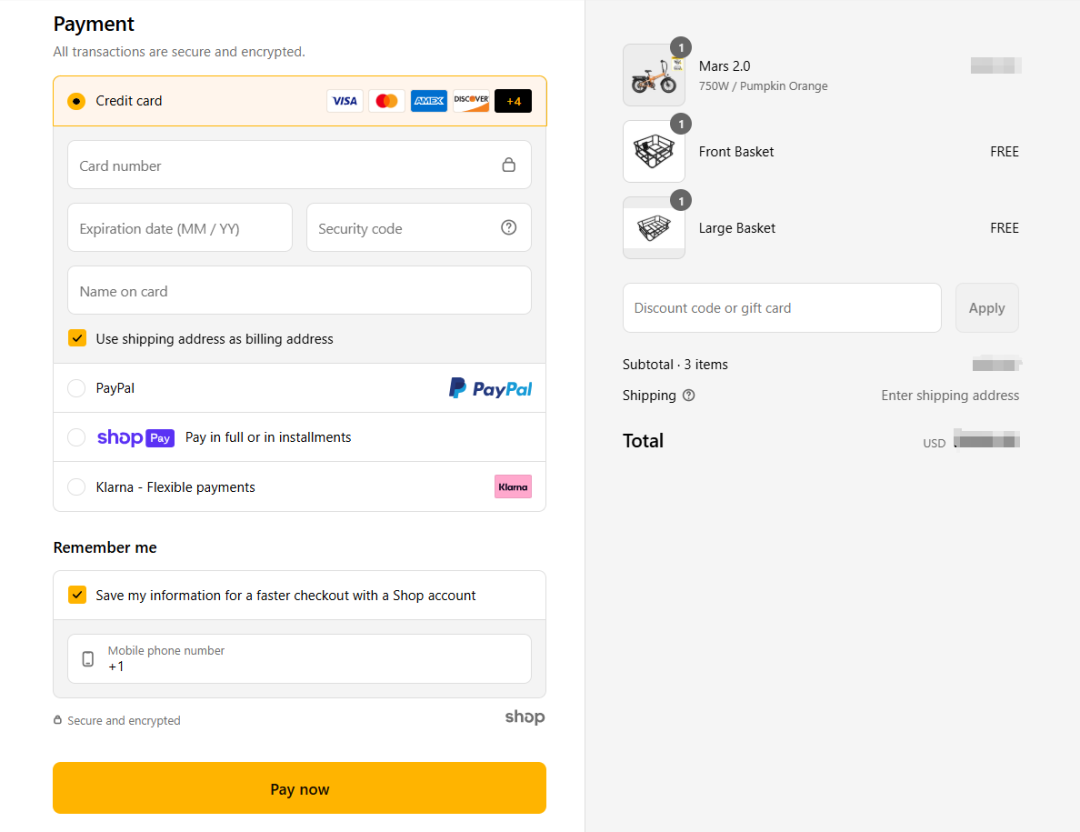Focus the Card number field

(x=285, y=165)
